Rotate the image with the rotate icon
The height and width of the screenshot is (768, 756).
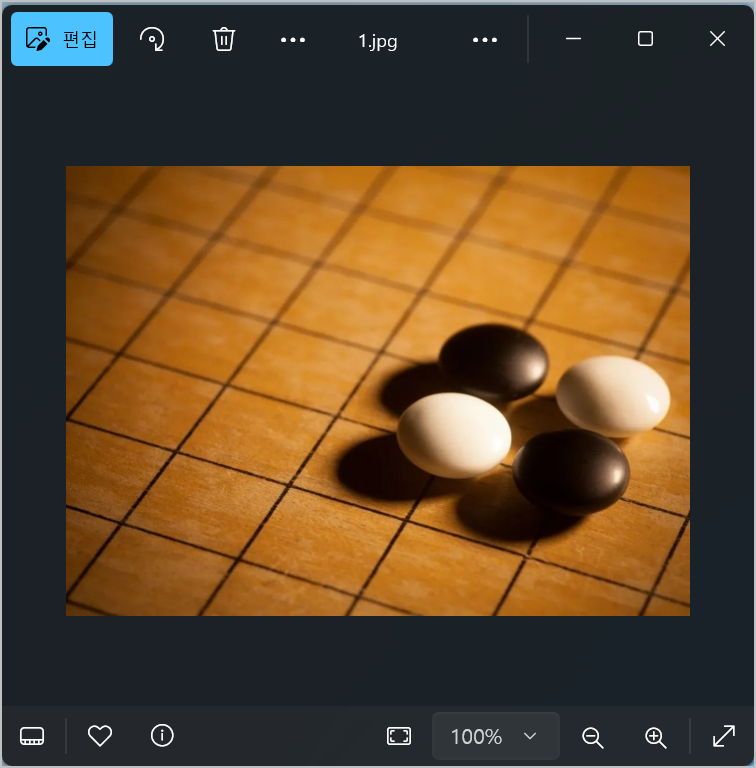[152, 39]
